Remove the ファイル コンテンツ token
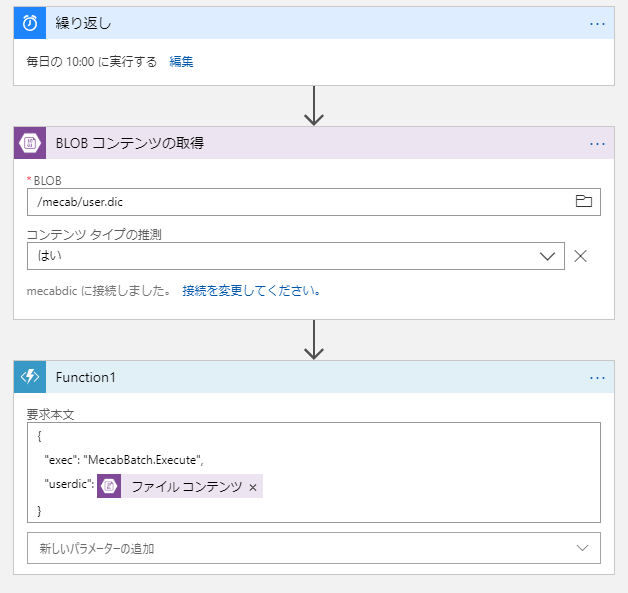 pos(253,487)
